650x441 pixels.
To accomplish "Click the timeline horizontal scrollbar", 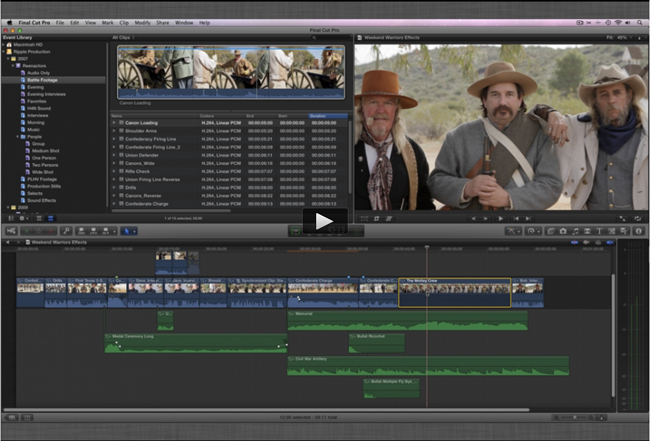I will [x=266, y=410].
